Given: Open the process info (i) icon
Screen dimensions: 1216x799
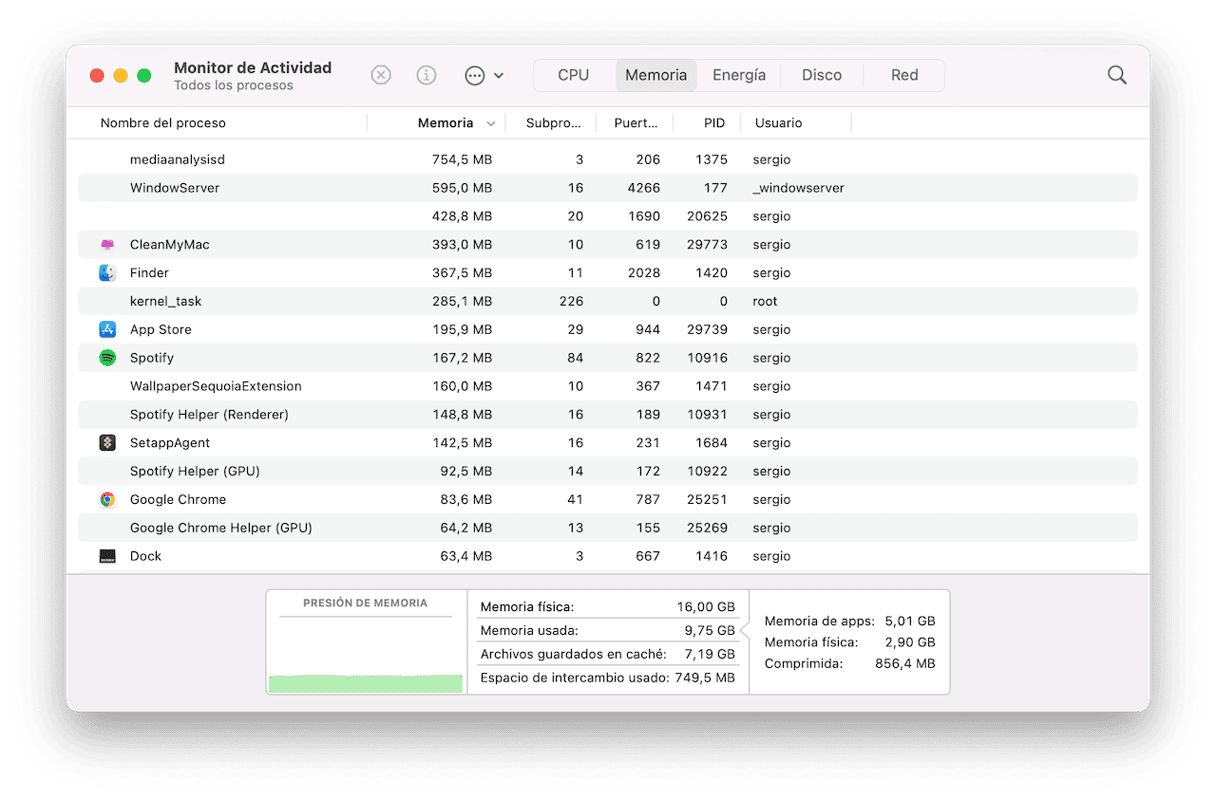Looking at the screenshot, I should coord(426,75).
